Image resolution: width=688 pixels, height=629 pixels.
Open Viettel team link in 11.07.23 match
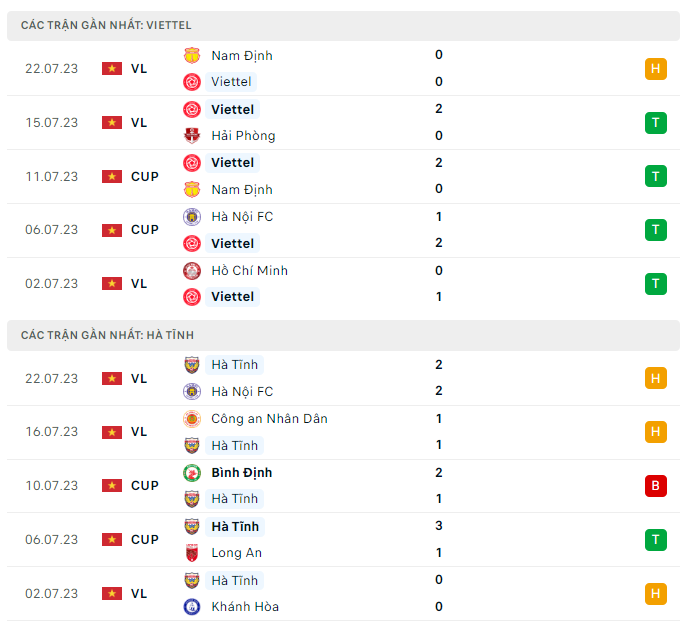233,163
